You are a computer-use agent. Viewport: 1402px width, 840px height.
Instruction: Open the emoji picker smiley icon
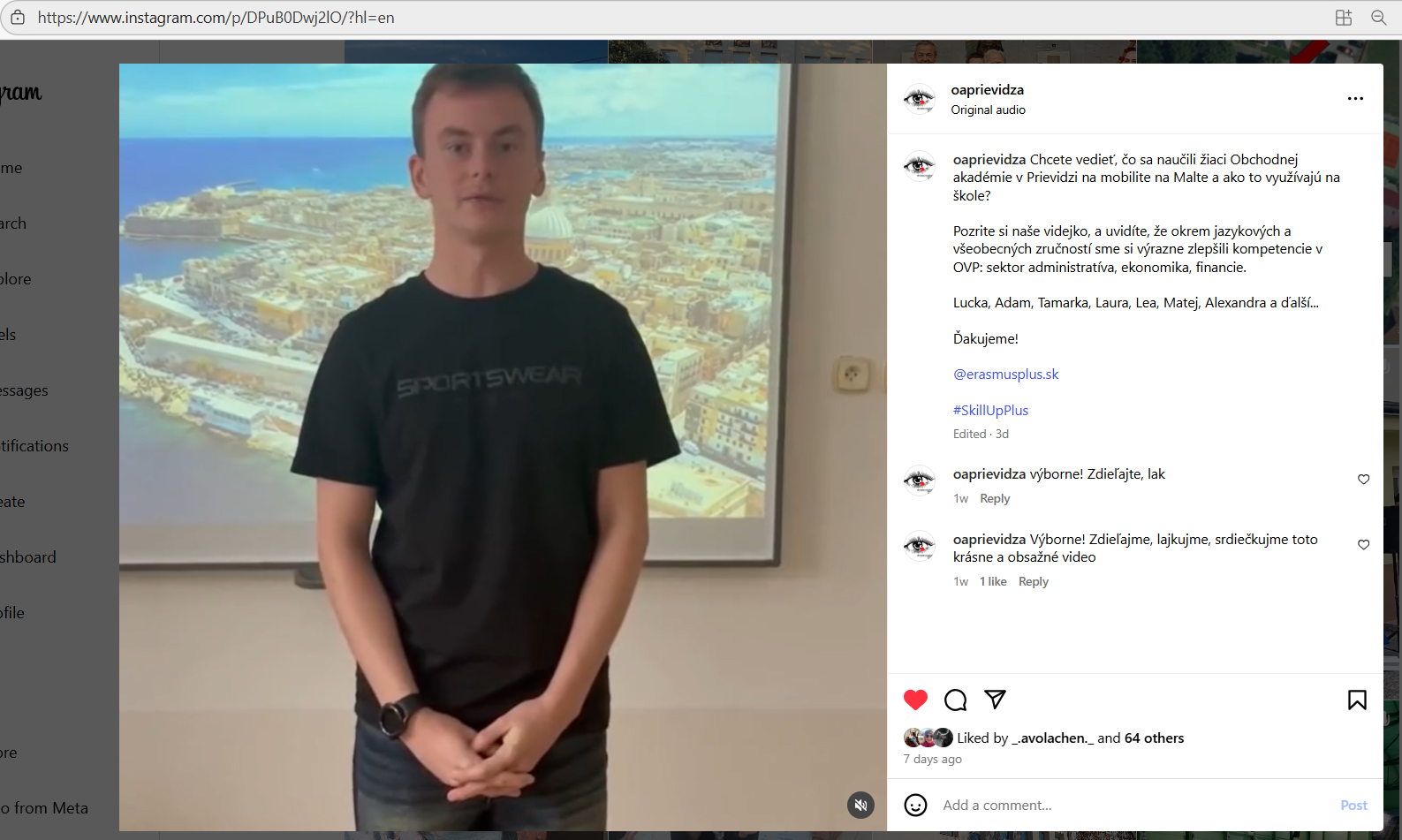(915, 805)
